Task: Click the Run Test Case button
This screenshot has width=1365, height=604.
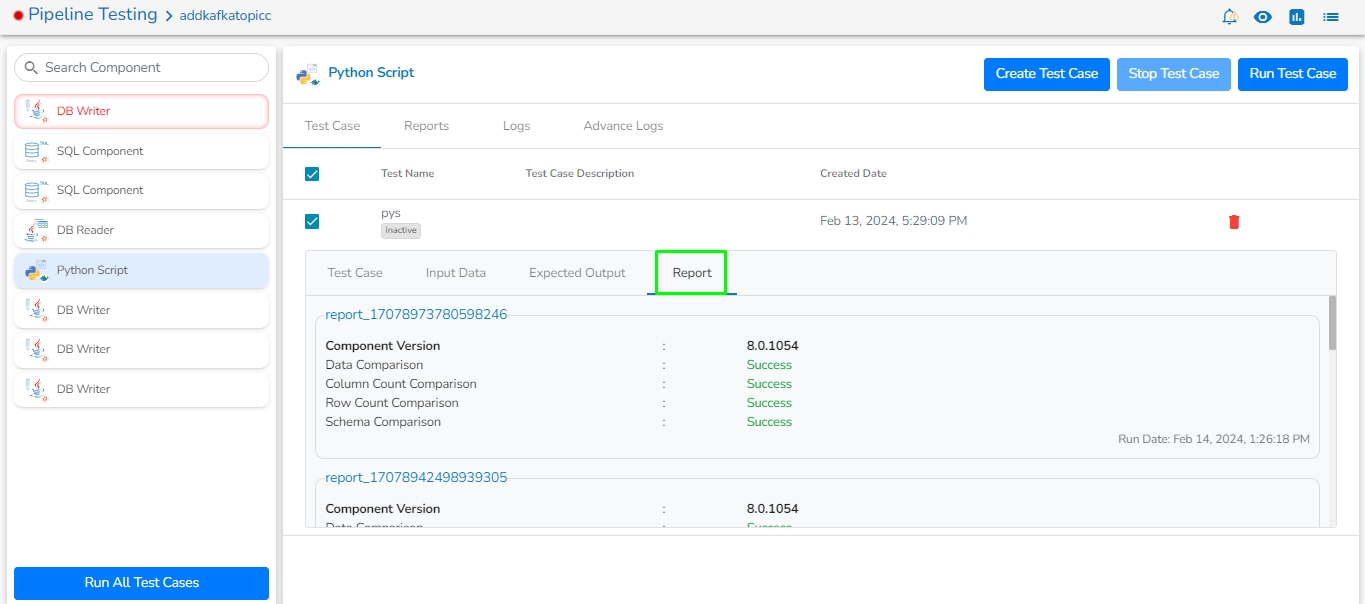Action: coord(1292,74)
